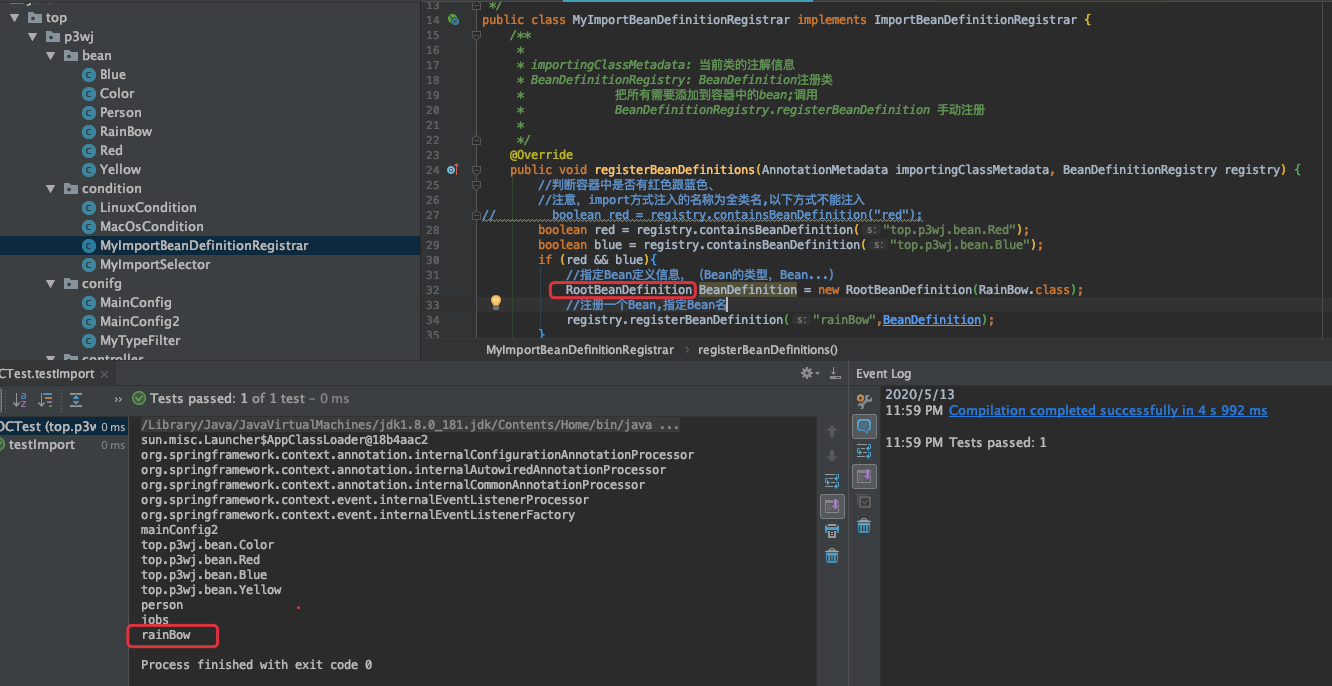The image size is (1332, 686).
Task: Click the yellow intention light bulb
Action: 495,301
